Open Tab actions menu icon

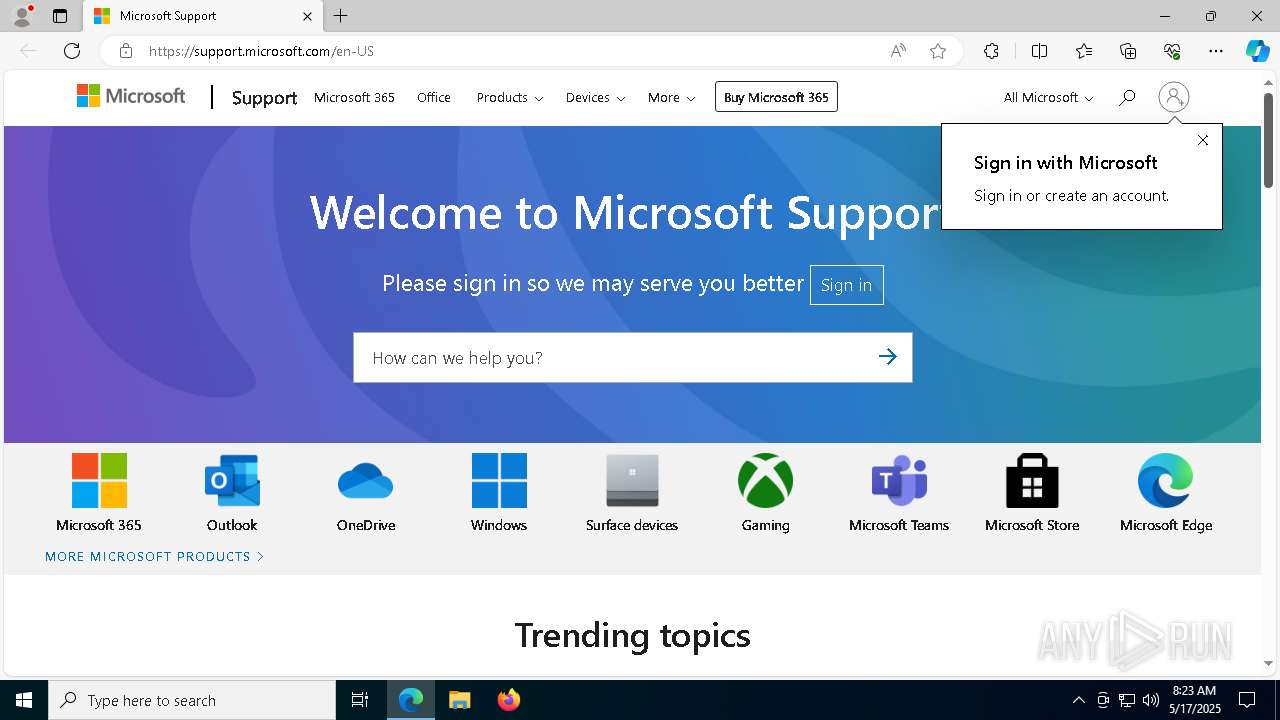(60, 16)
